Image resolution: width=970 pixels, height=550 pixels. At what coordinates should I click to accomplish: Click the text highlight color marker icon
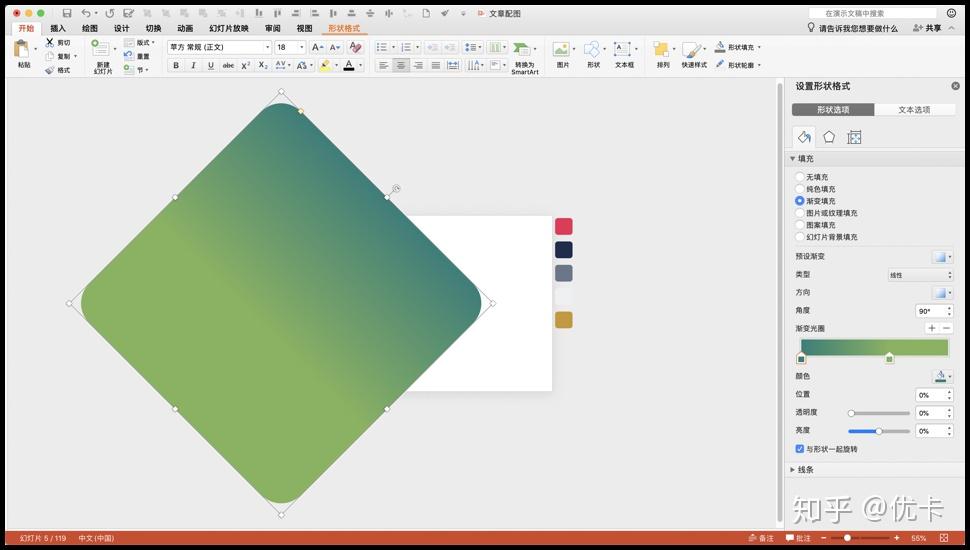[x=325, y=65]
